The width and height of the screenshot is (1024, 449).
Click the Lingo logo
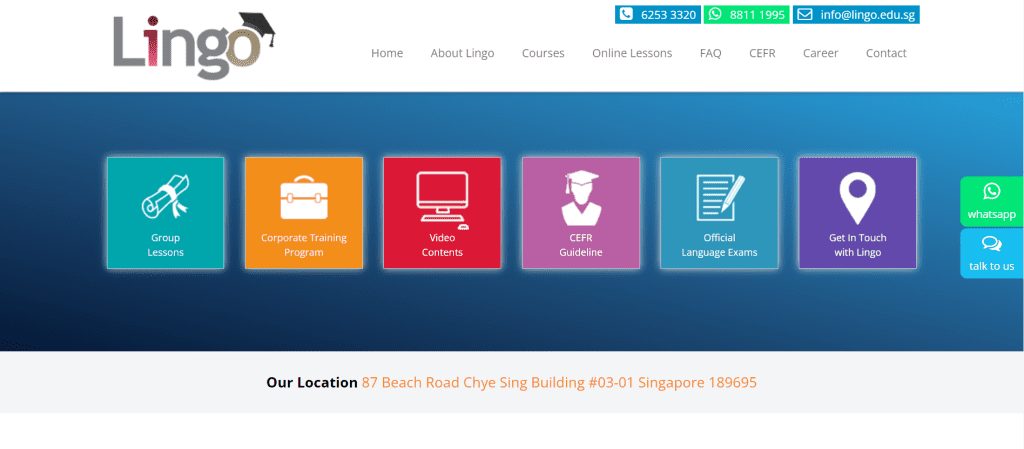click(194, 46)
